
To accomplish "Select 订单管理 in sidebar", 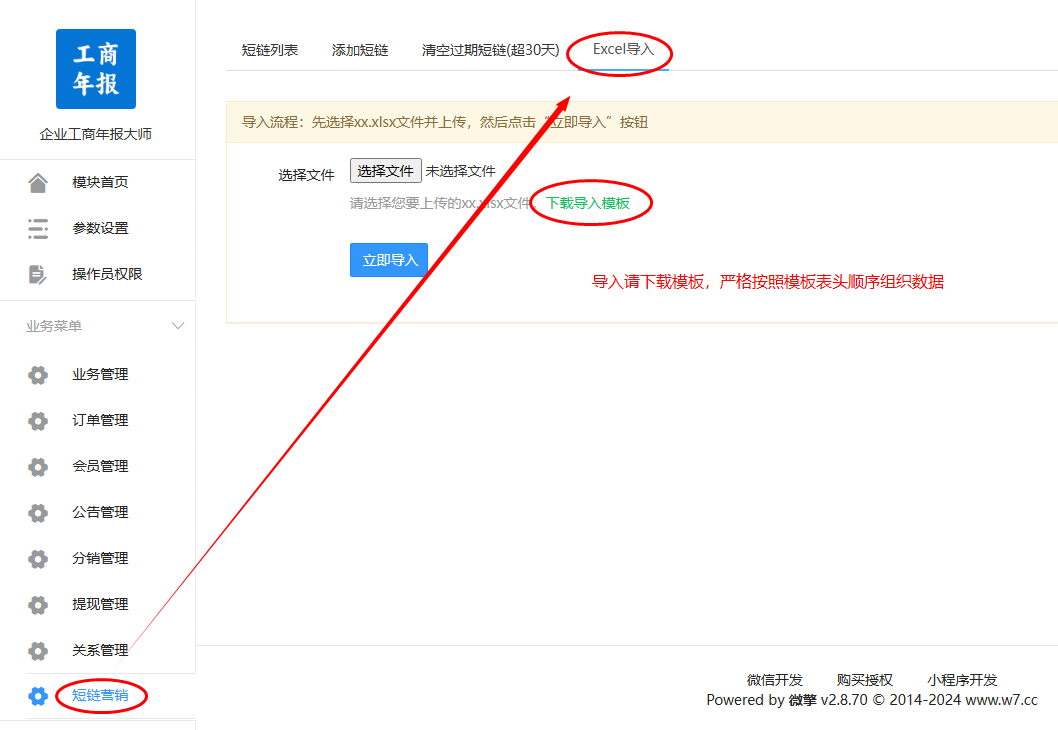I will click(x=100, y=420).
